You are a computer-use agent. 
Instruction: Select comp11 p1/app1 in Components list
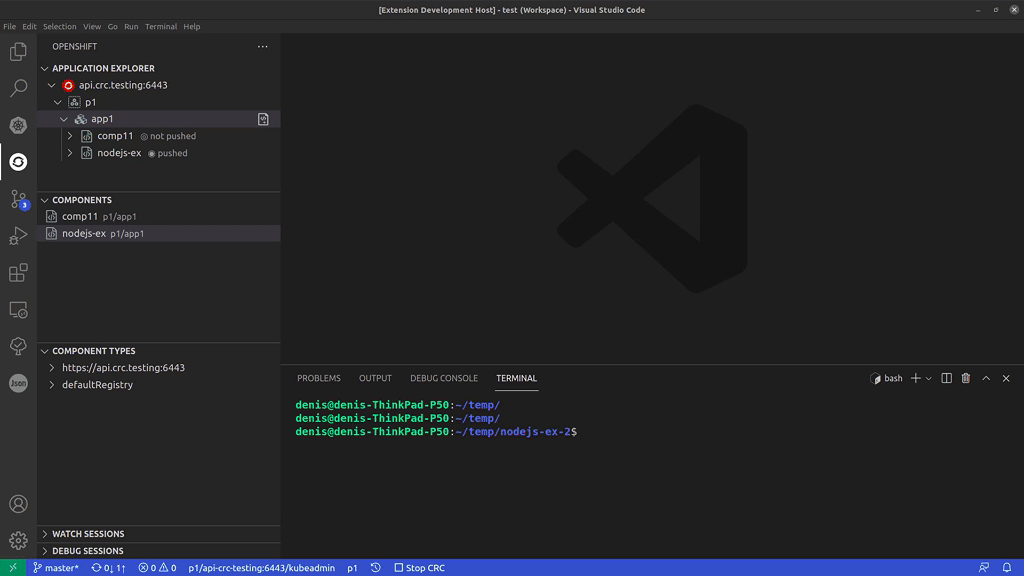click(x=159, y=216)
